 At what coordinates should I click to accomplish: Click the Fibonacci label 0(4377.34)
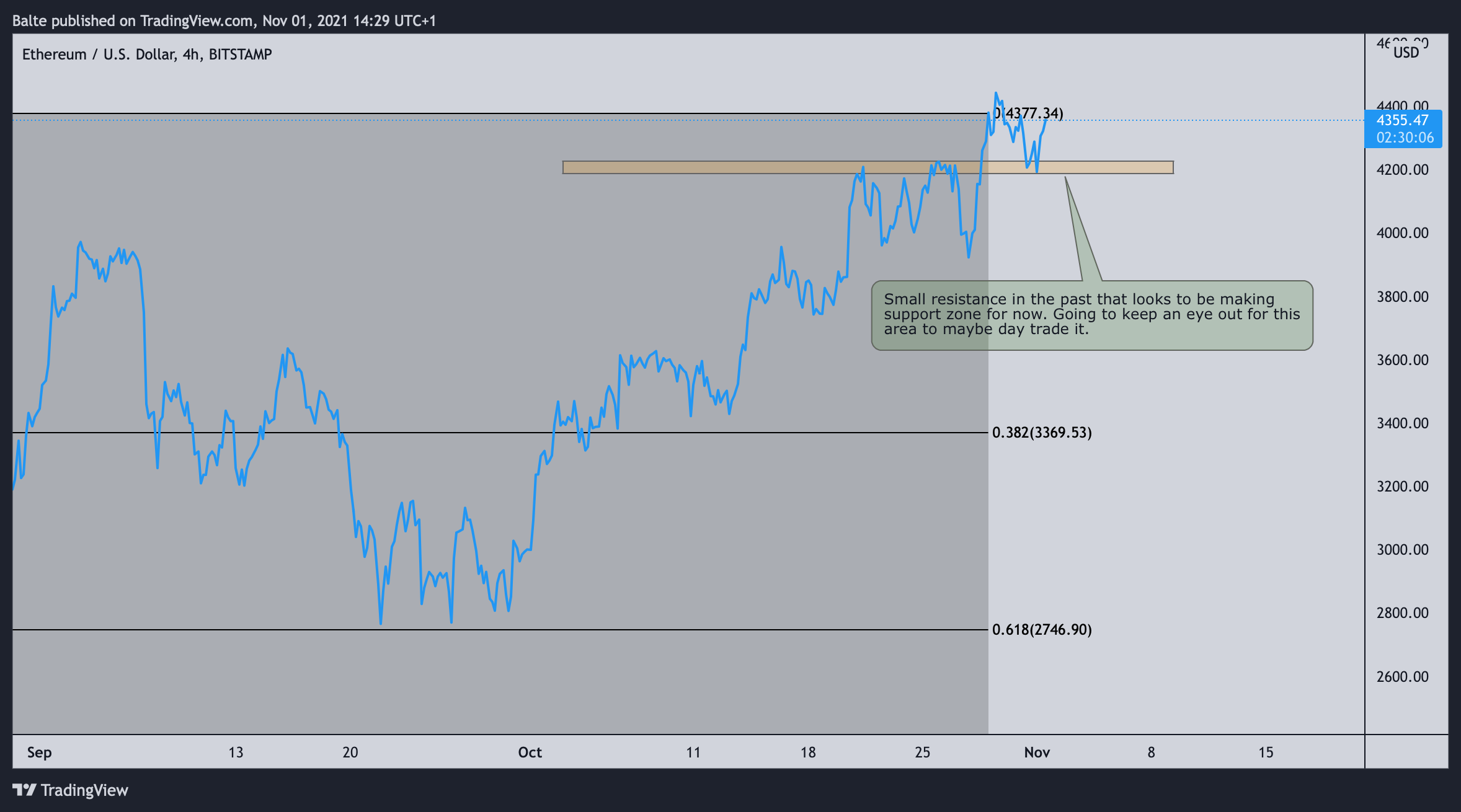[x=1029, y=113]
